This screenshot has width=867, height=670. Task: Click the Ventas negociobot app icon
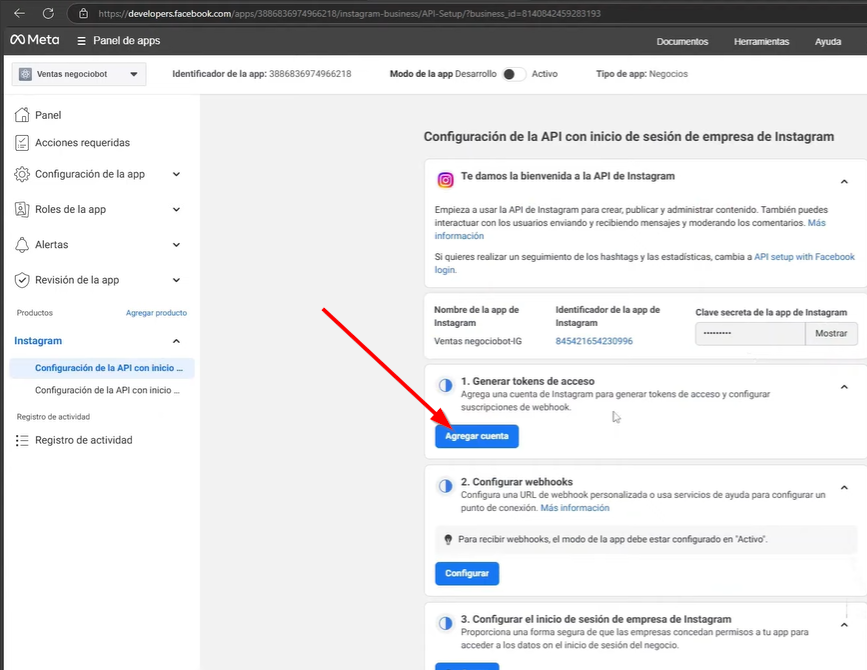point(25,74)
